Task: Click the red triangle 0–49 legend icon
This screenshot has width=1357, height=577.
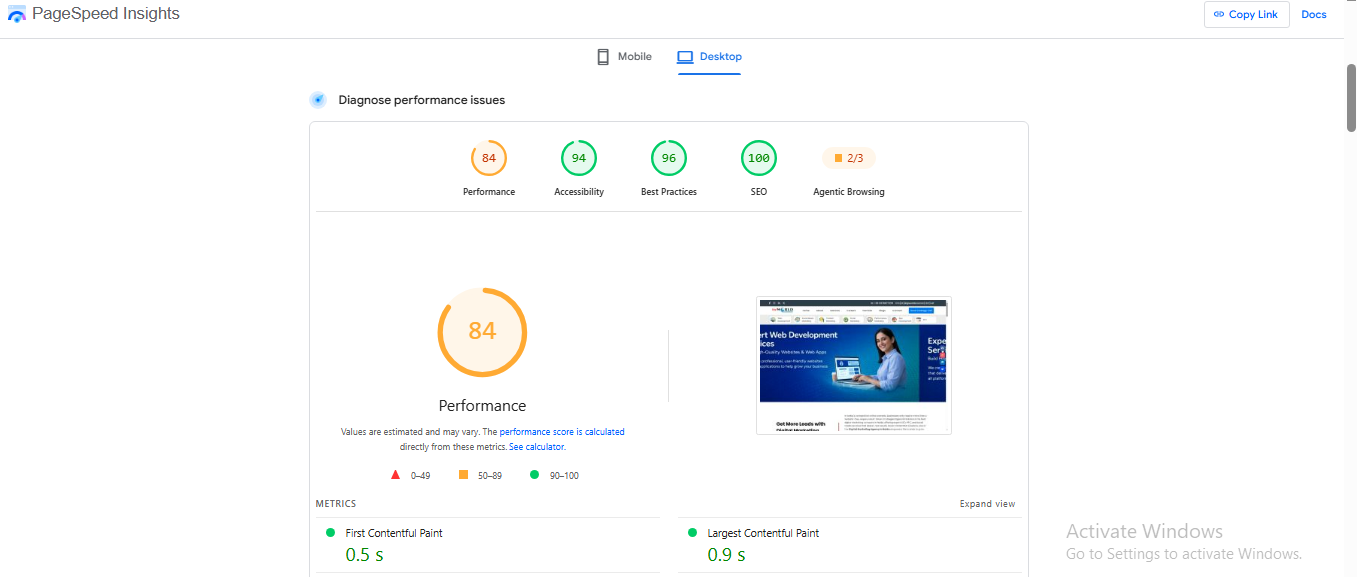Action: click(396, 475)
